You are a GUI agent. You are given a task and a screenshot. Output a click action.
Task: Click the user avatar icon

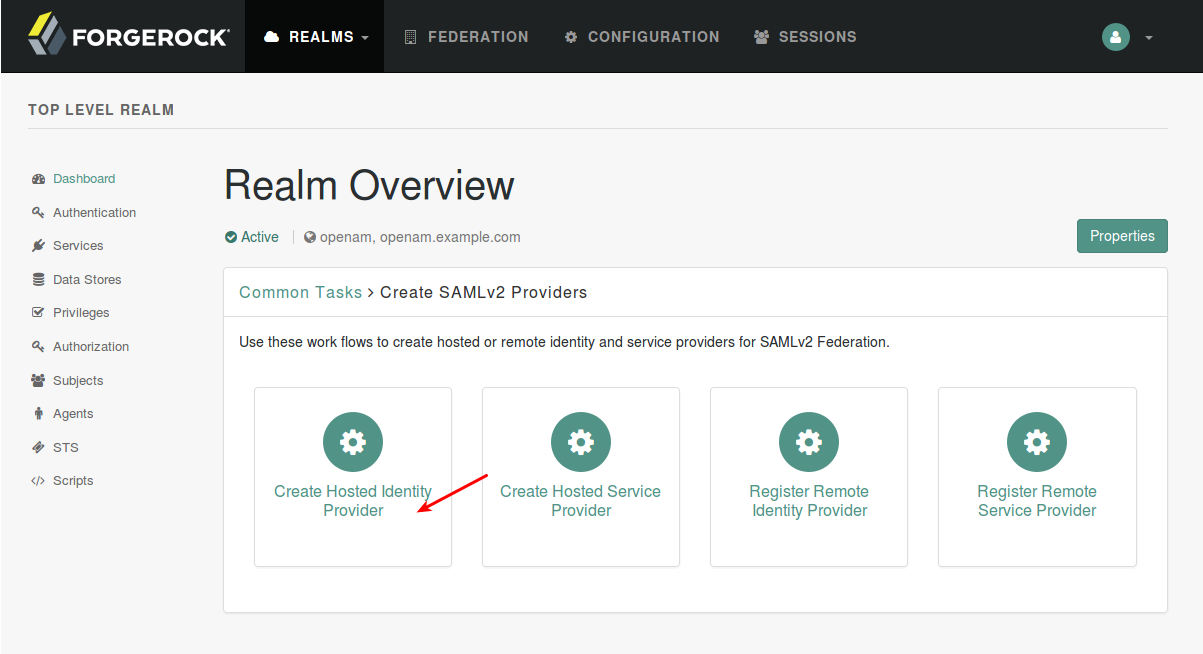[1115, 37]
